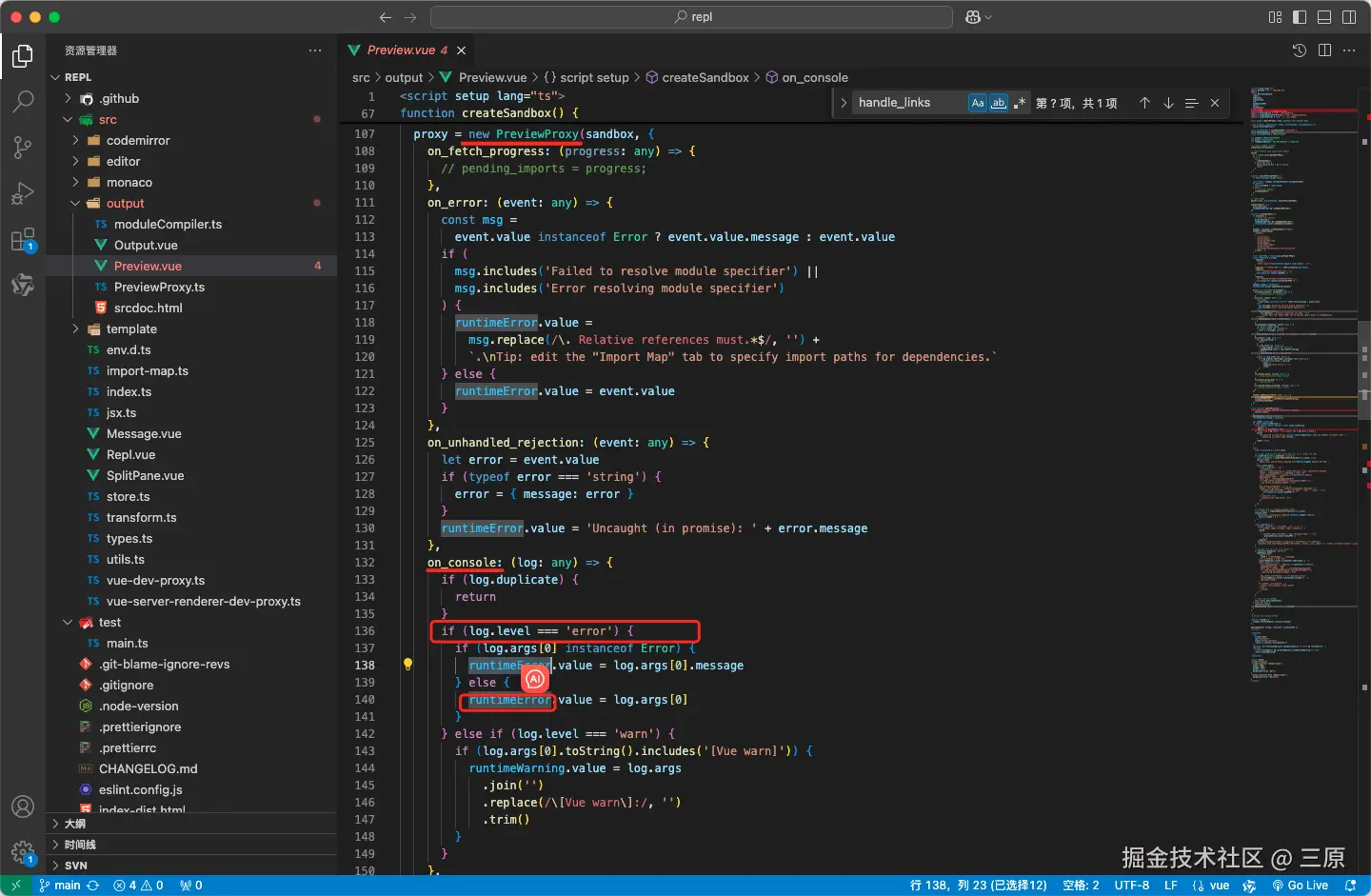Click createSandbox in the breadcrumb
This screenshot has width=1371, height=896.
705,78
